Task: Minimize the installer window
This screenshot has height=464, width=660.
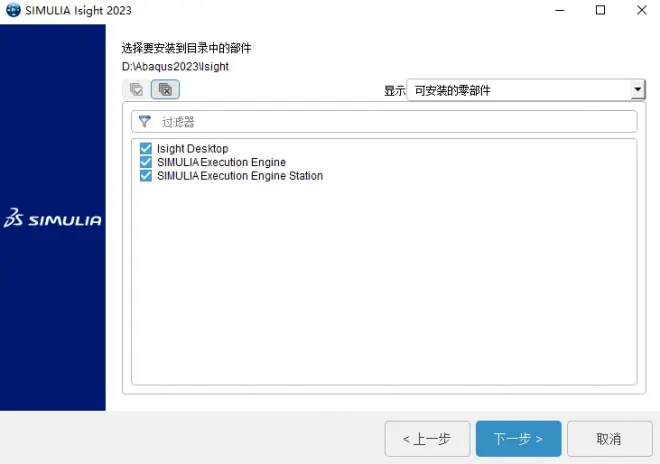Action: pyautogui.click(x=559, y=10)
